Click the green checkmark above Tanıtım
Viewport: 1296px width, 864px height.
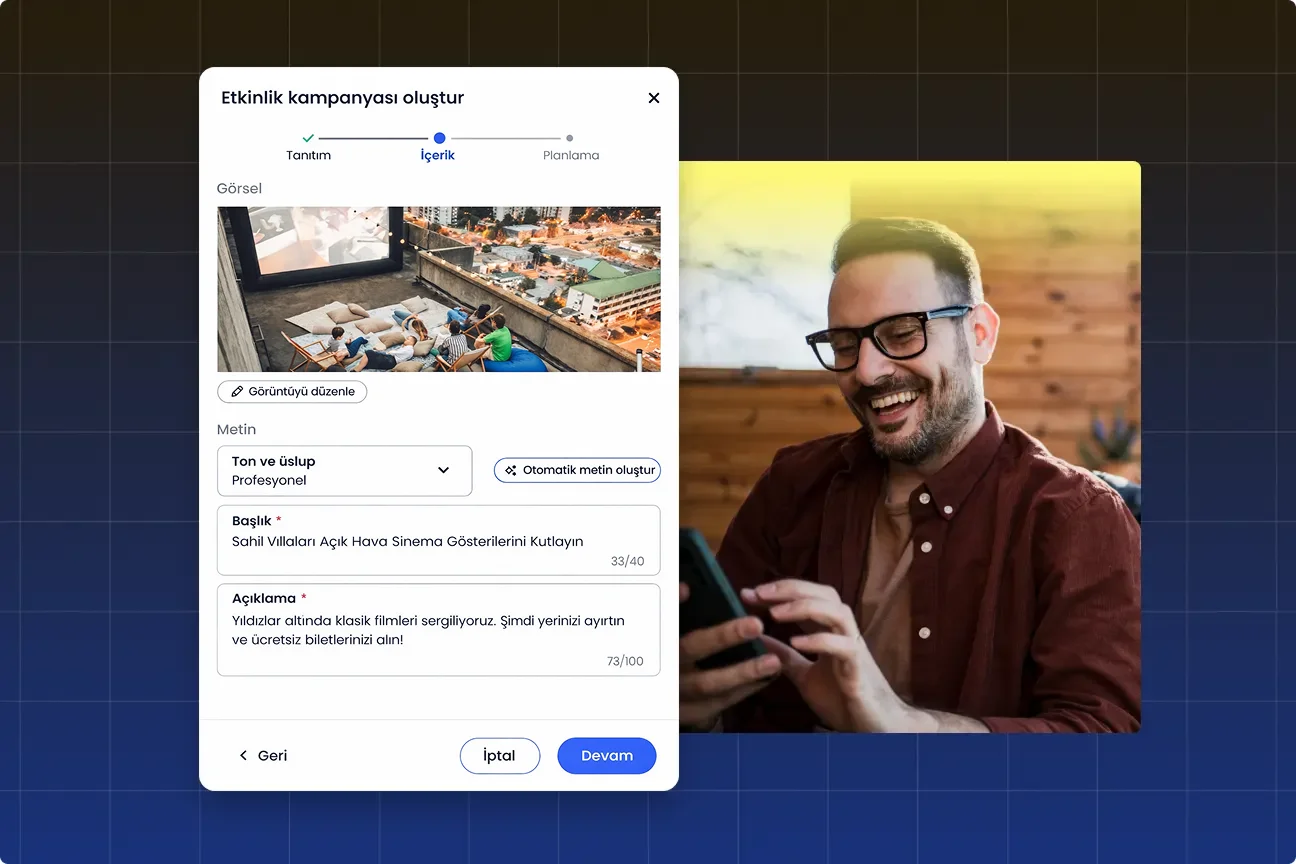[x=308, y=138]
